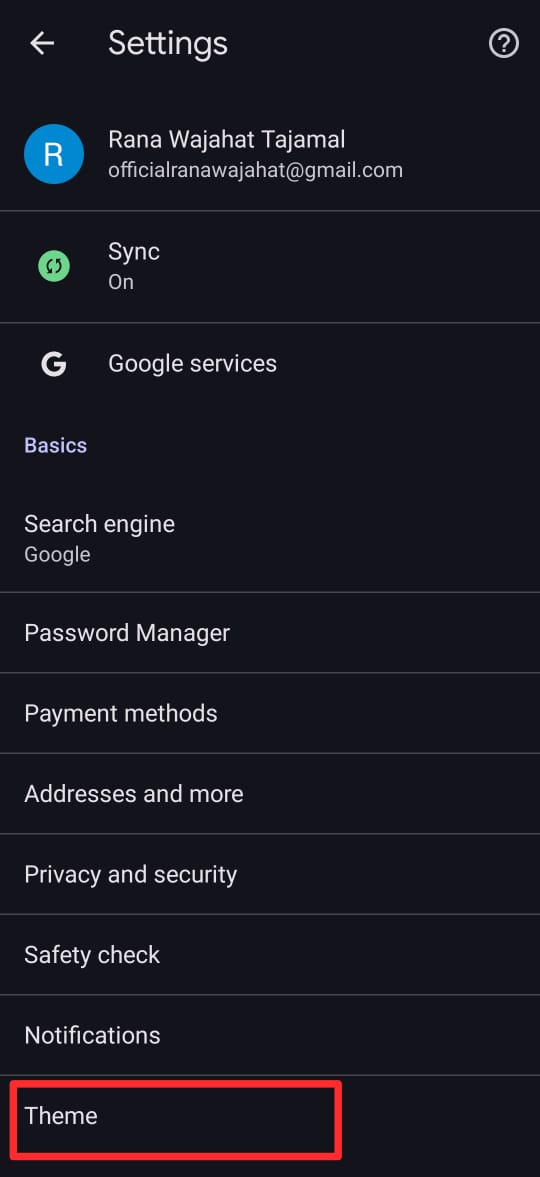Tap the Basics section header
This screenshot has width=540, height=1177.
point(56,445)
